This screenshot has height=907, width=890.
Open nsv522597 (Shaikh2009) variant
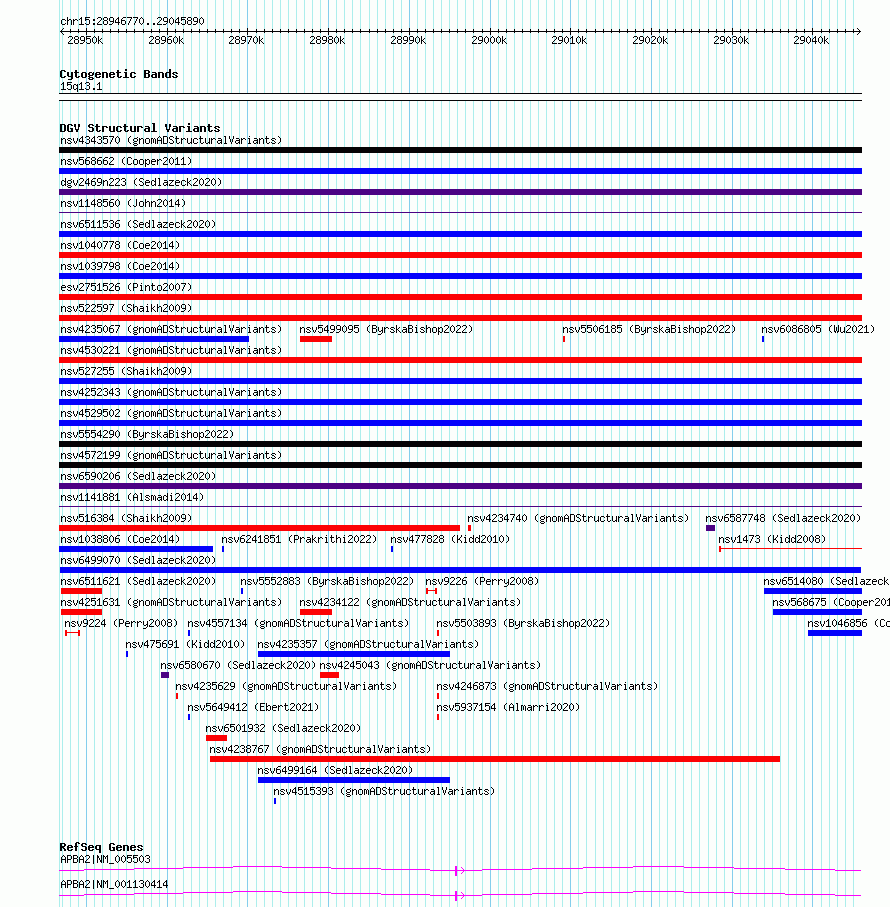[126, 308]
